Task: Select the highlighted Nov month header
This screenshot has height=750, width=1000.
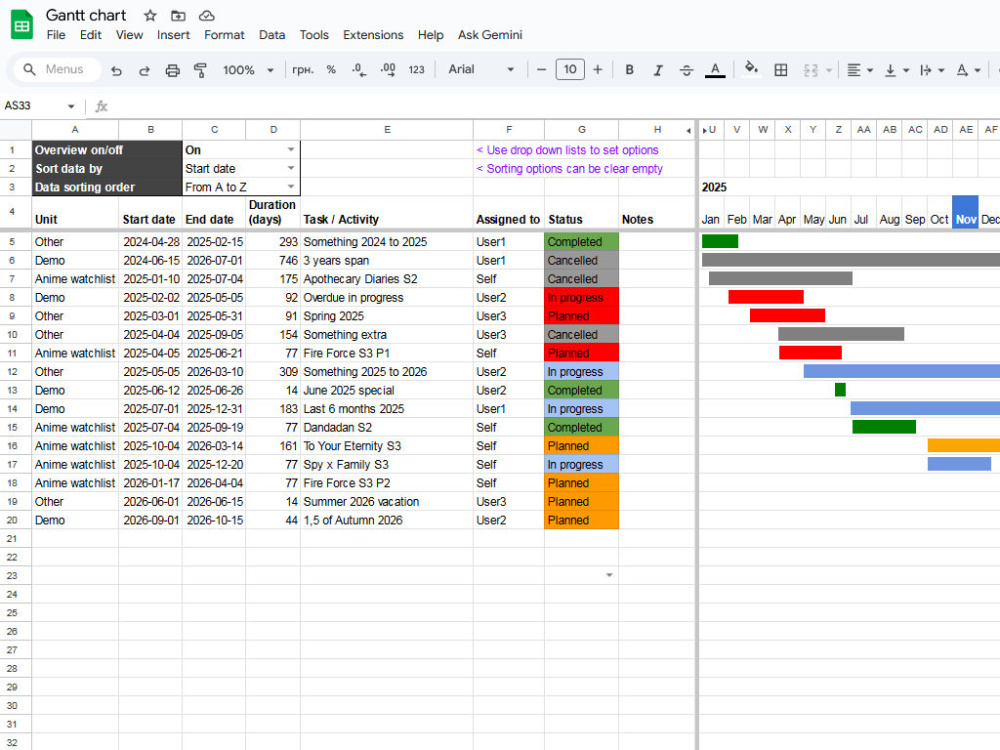Action: pyautogui.click(x=965, y=212)
